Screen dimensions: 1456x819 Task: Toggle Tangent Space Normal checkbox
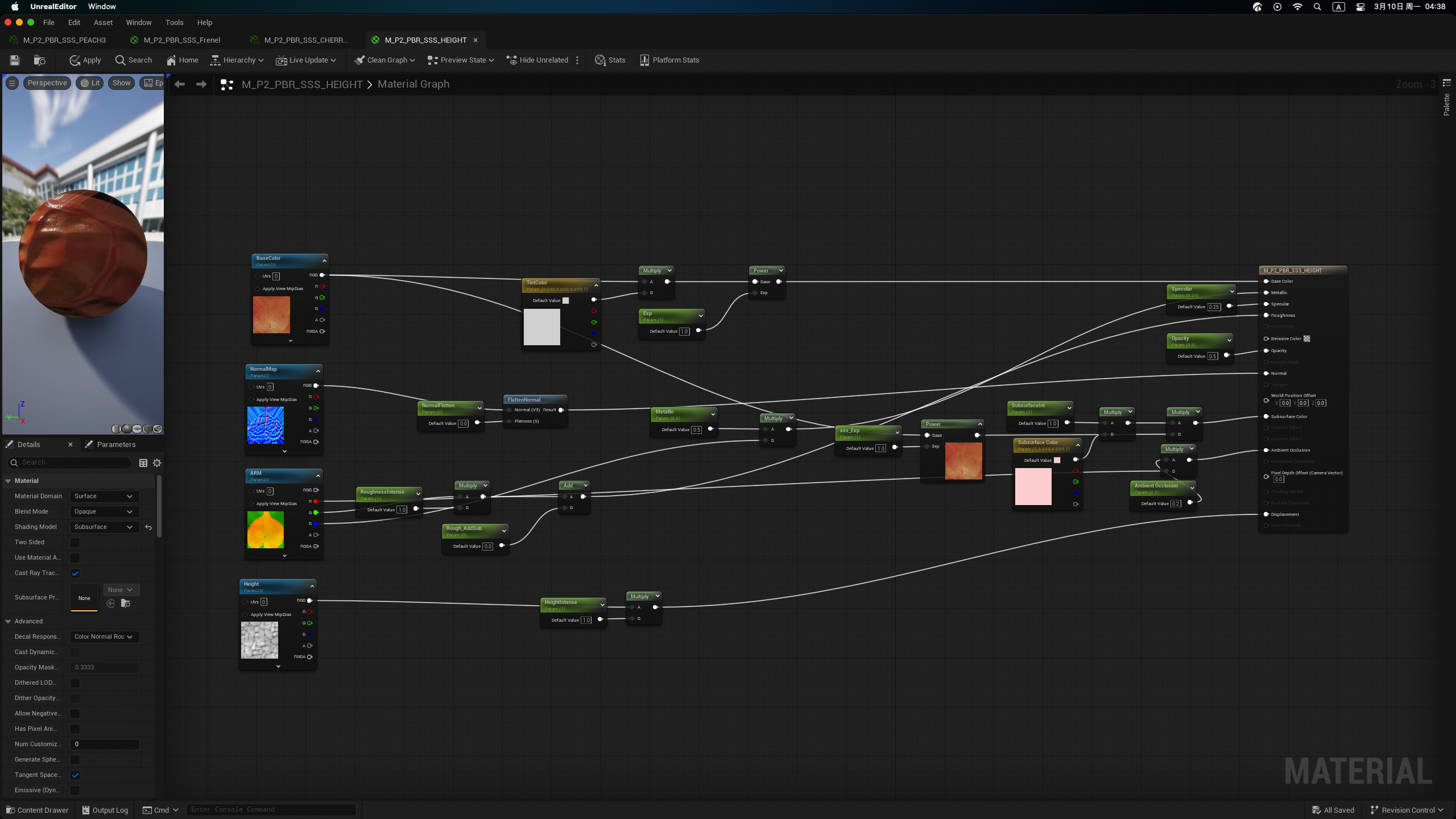point(75,775)
